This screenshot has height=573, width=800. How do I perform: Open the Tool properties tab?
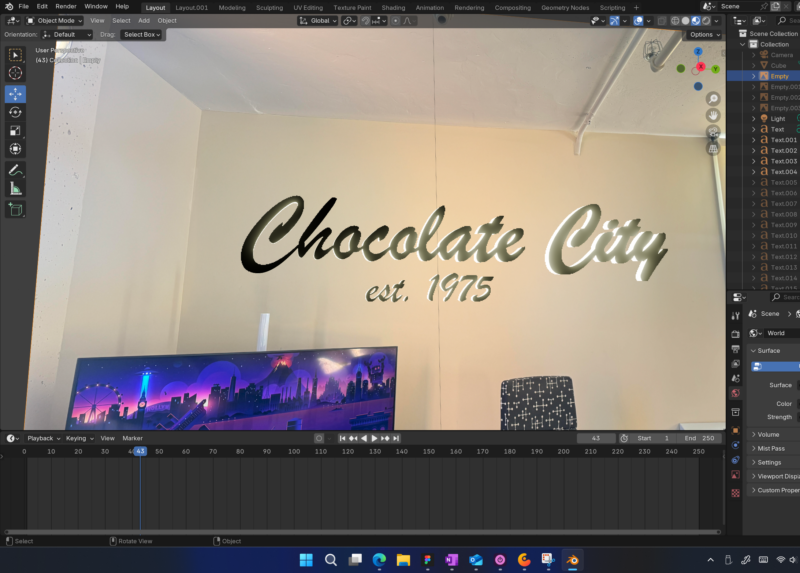[735, 316]
